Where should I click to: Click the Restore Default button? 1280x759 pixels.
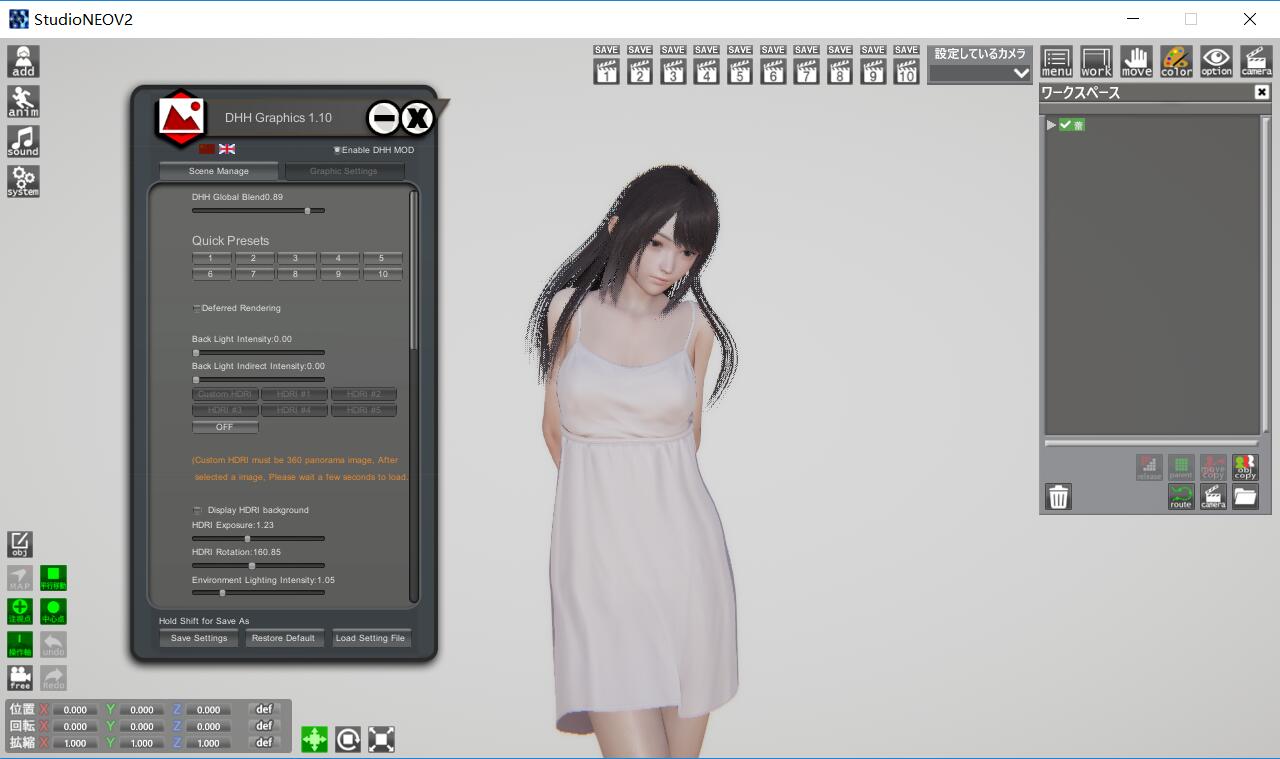point(283,638)
